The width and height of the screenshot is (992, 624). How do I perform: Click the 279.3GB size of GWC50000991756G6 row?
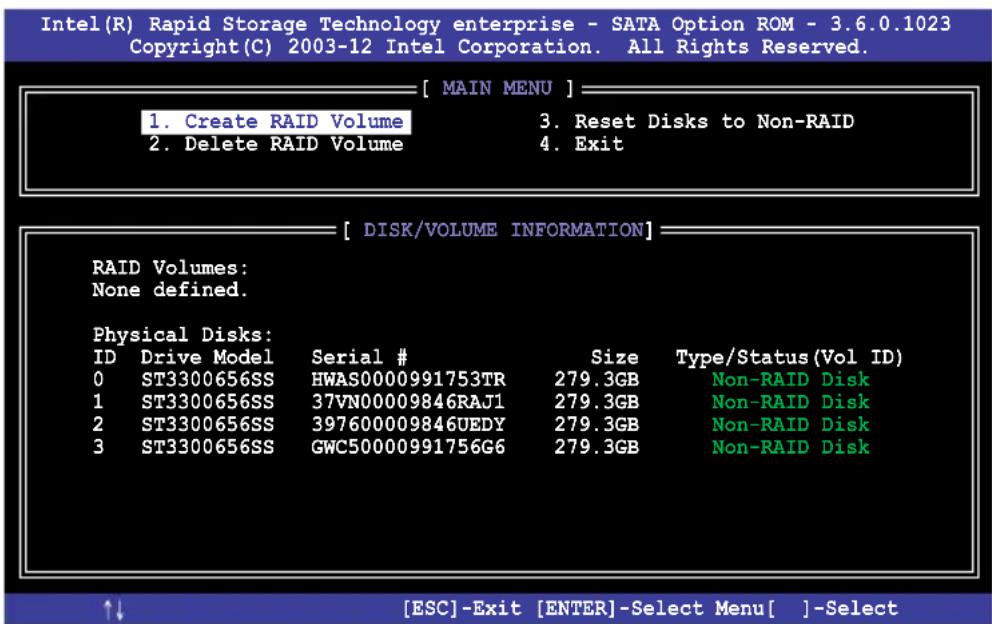pos(597,447)
